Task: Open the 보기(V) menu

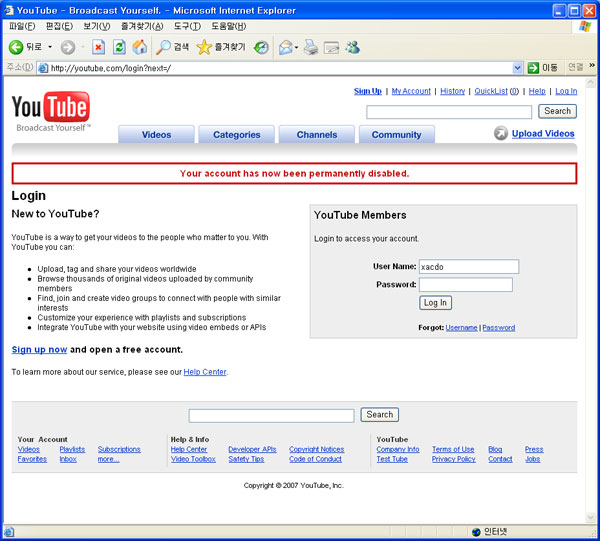Action: [97, 26]
